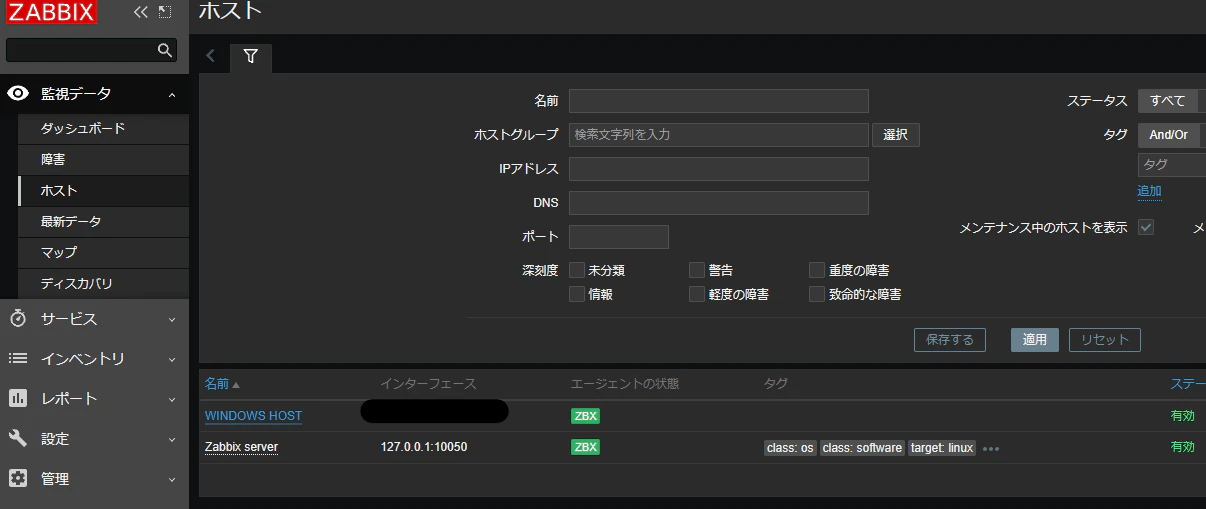This screenshot has height=509, width=1206.
Task: Click the eye icon for 監視データ
Action: [x=18, y=93]
